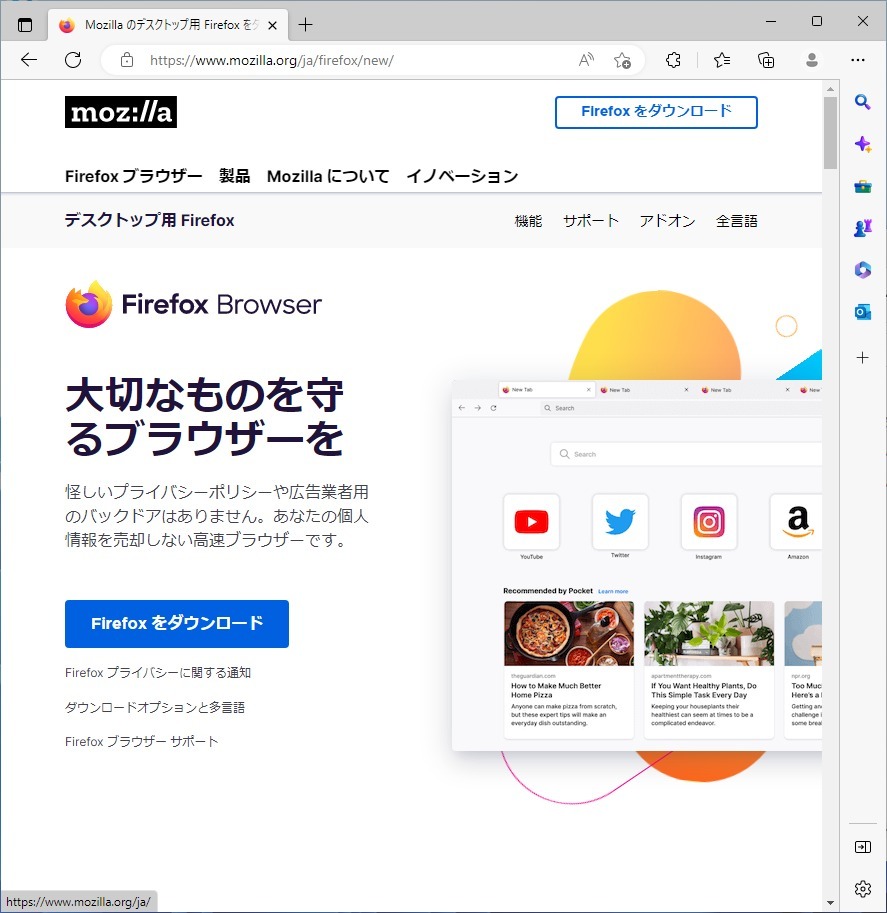Click the blue Firefox をダウンロード button

tap(177, 624)
